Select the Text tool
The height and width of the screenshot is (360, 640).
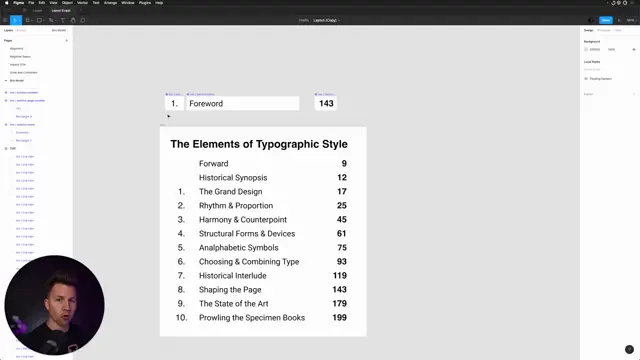click(63, 20)
